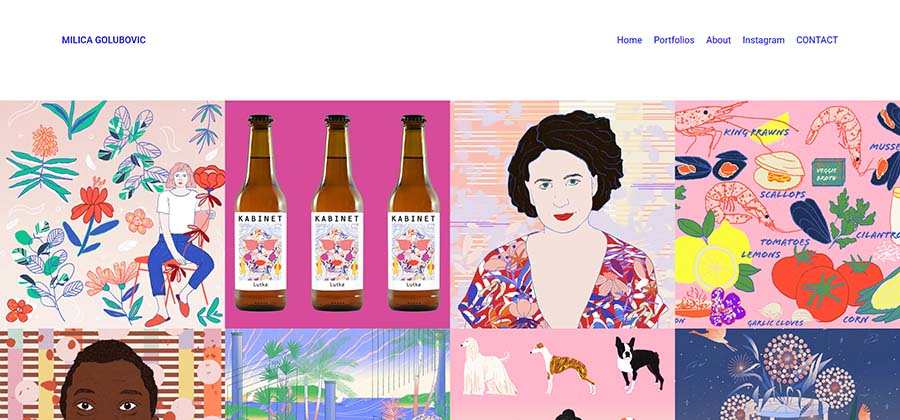Go to the About page

point(718,40)
